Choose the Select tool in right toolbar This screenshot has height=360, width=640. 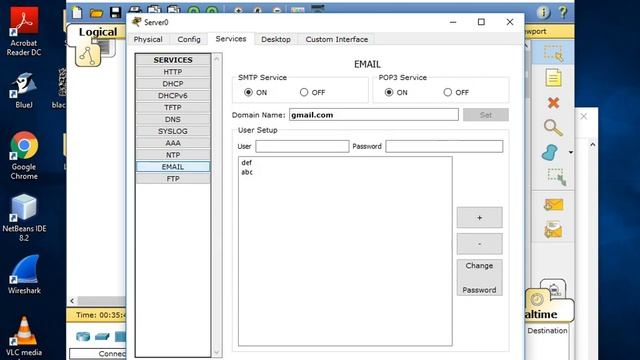[553, 53]
